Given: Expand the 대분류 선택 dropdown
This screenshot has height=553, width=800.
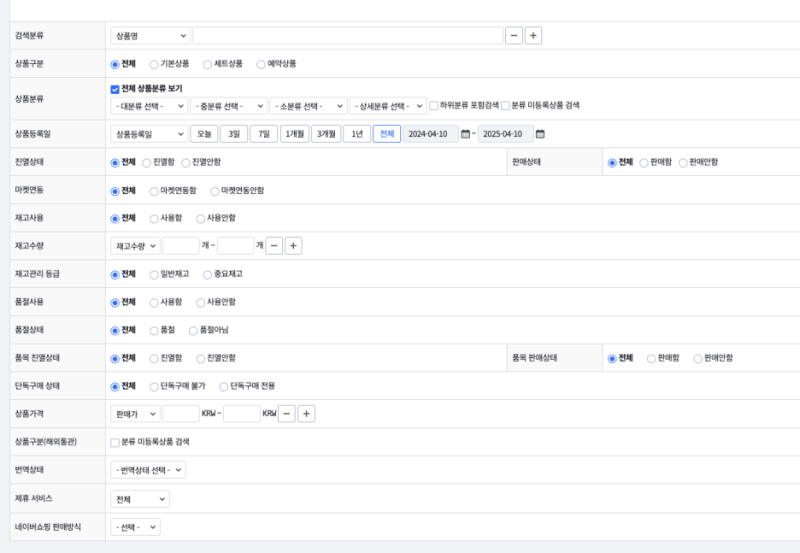Looking at the screenshot, I should point(149,105).
